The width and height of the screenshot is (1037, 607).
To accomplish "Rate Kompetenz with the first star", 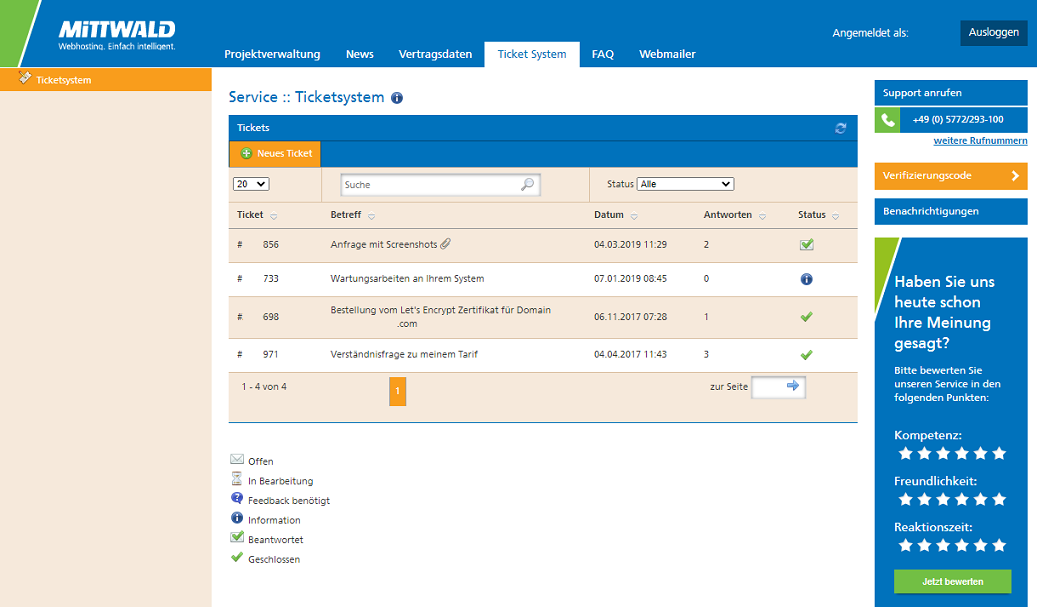I will 905,454.
